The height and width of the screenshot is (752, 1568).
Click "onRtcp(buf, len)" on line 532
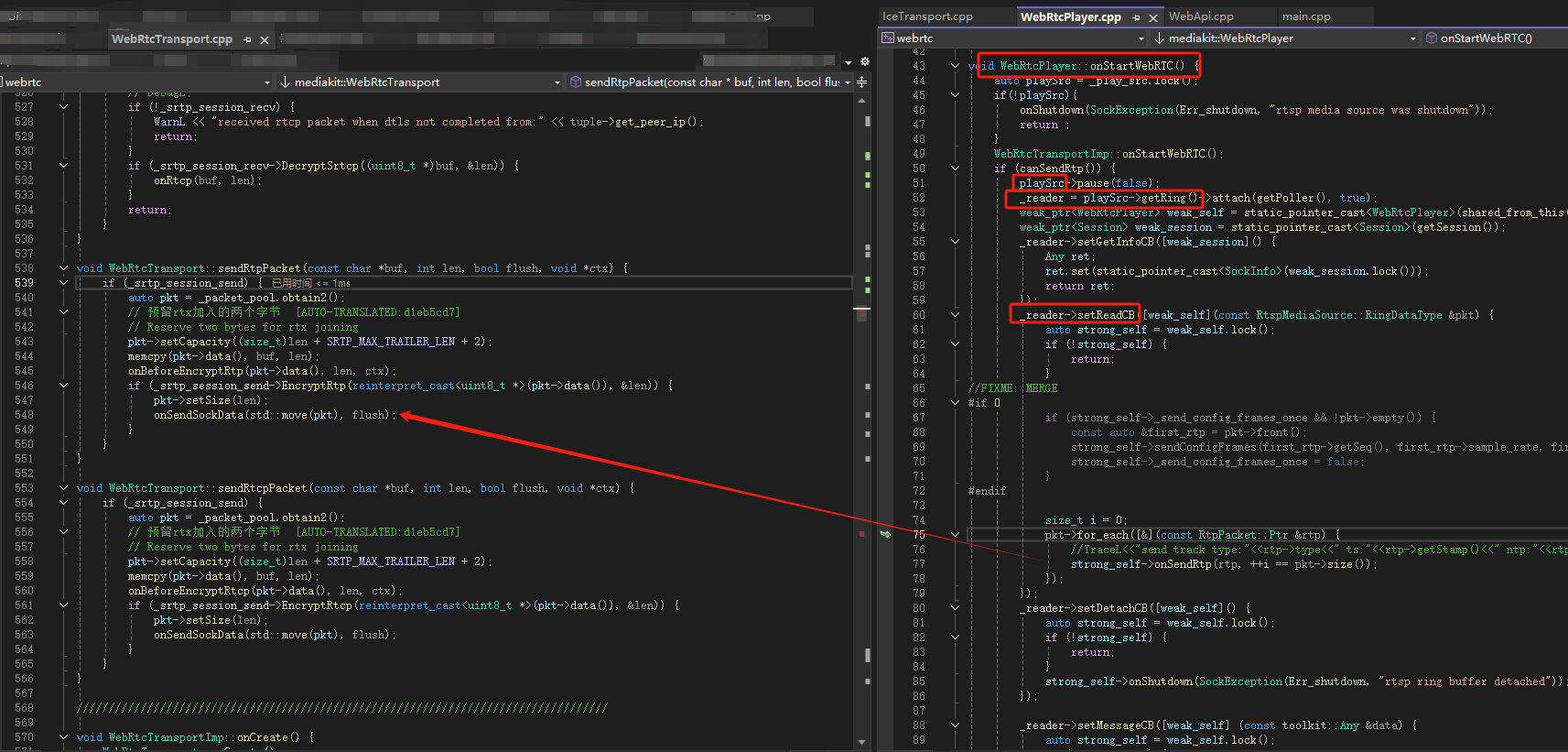pyautogui.click(x=205, y=180)
